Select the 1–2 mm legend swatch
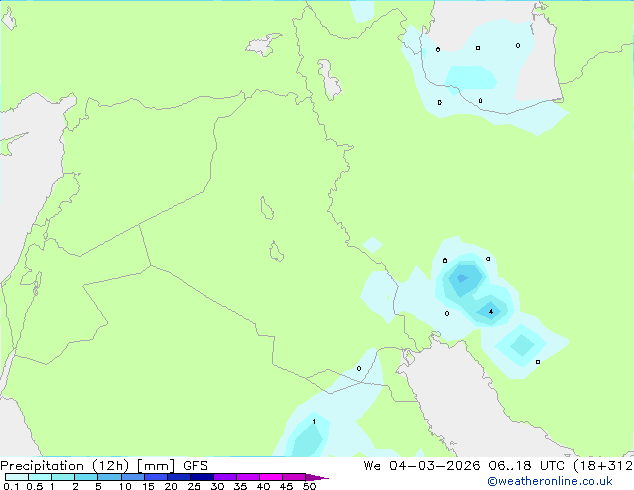The height and width of the screenshot is (490, 634). (63, 477)
